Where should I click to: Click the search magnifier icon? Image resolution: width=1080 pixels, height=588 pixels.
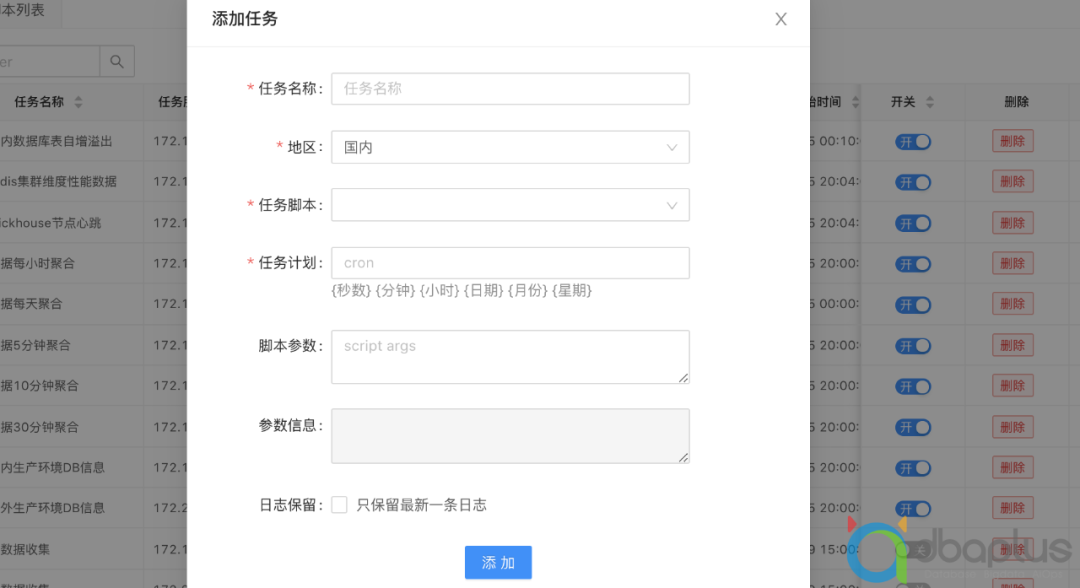point(117,61)
